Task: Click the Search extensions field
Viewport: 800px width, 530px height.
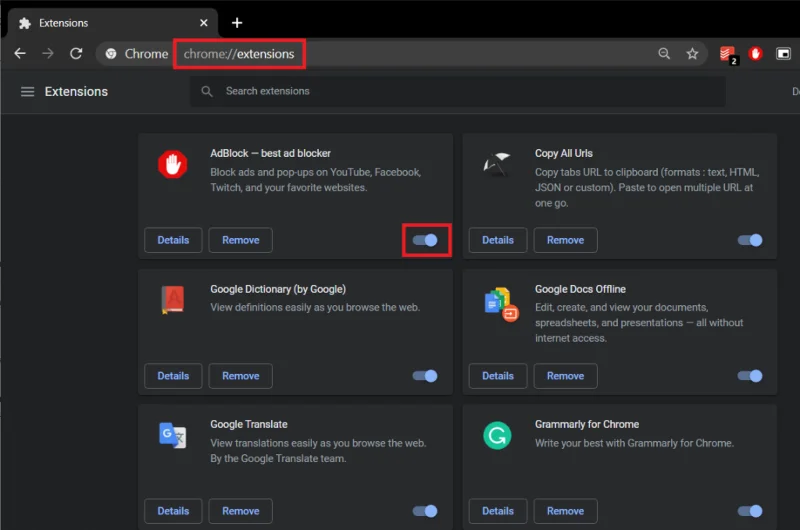Action: pos(458,91)
